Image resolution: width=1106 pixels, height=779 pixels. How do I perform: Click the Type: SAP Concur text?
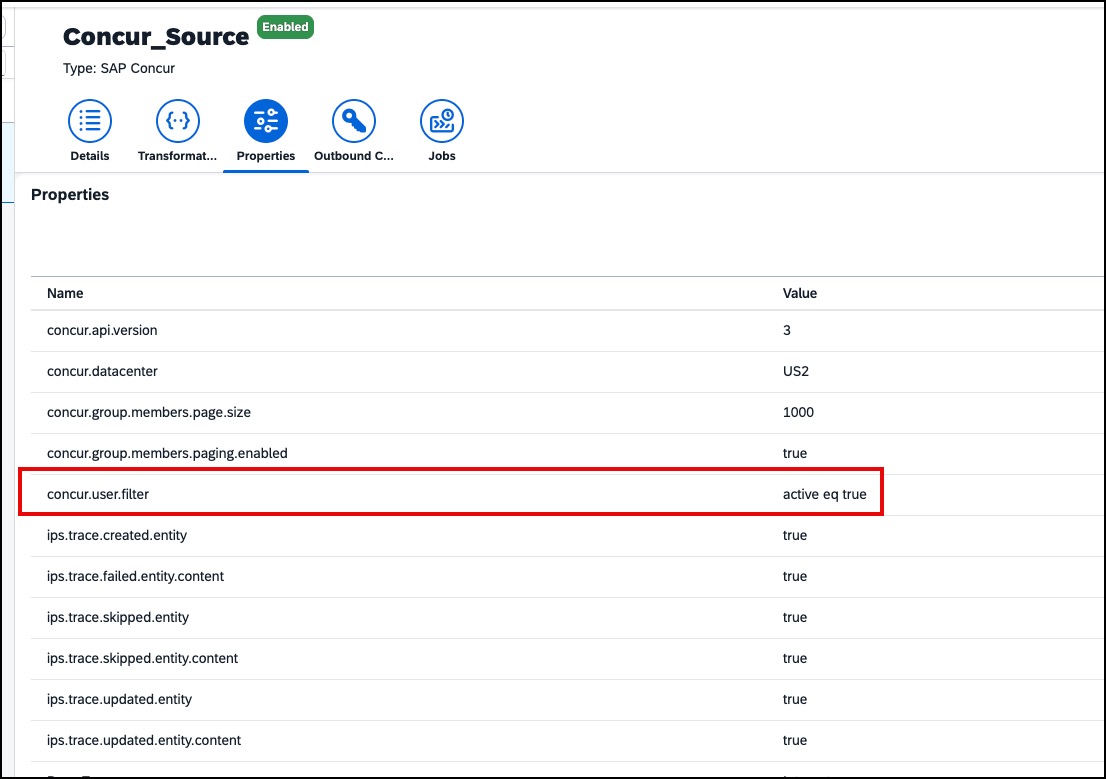pos(118,68)
